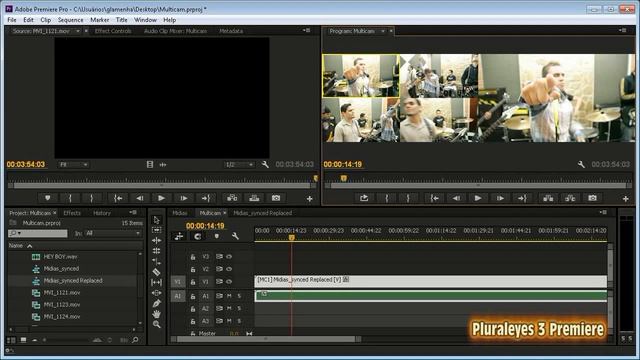Image resolution: width=640 pixels, height=360 pixels.
Task: Open the Sequence menu
Action: 71,20
